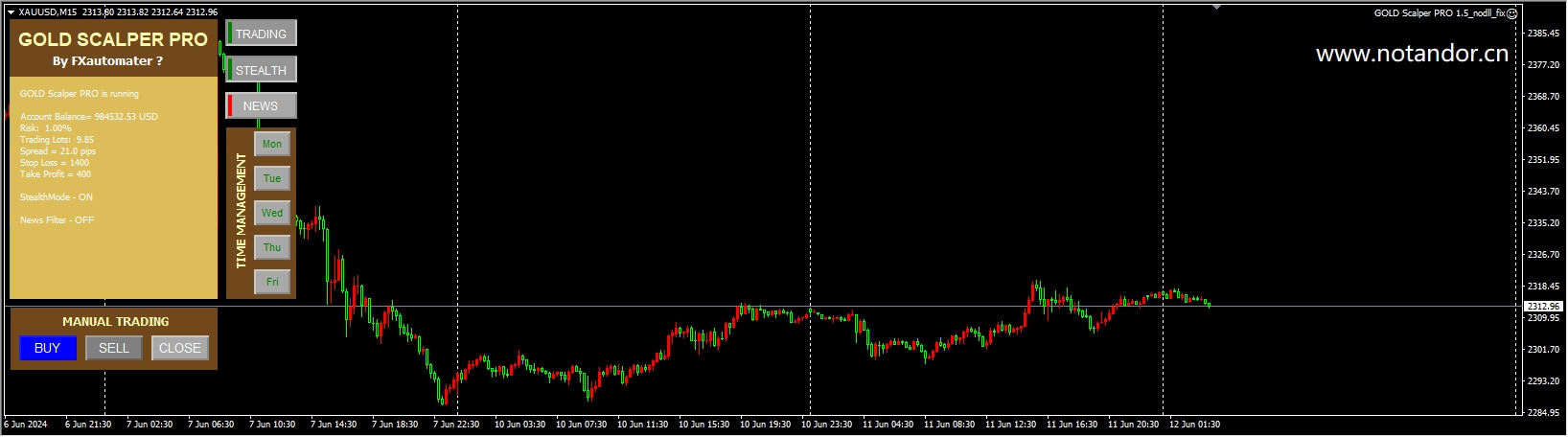Click the TIME MANAGEMENT vertical label
Image resolution: width=1568 pixels, height=437 pixels.
[241, 211]
